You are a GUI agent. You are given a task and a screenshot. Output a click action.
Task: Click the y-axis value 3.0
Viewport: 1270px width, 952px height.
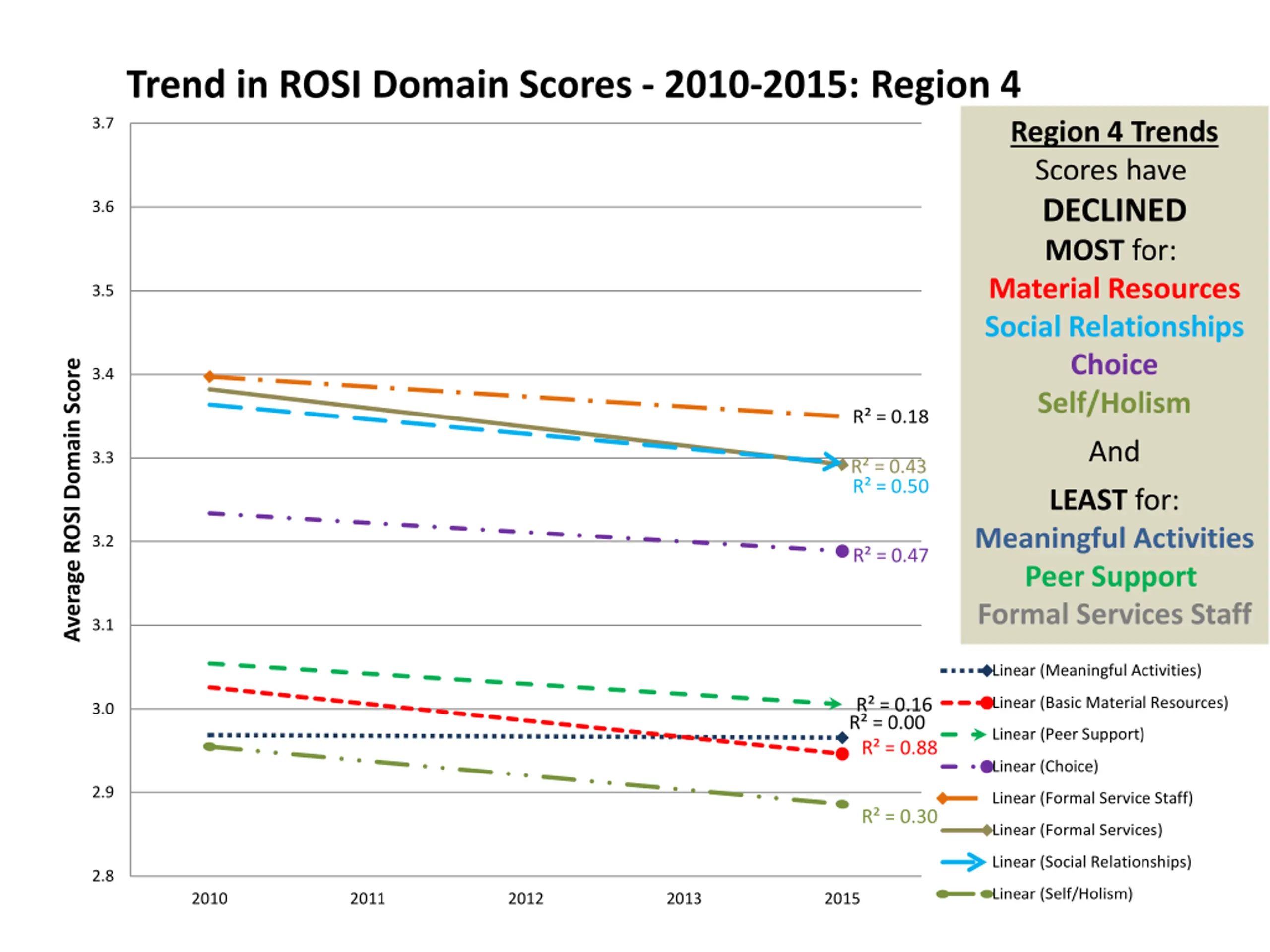(103, 709)
